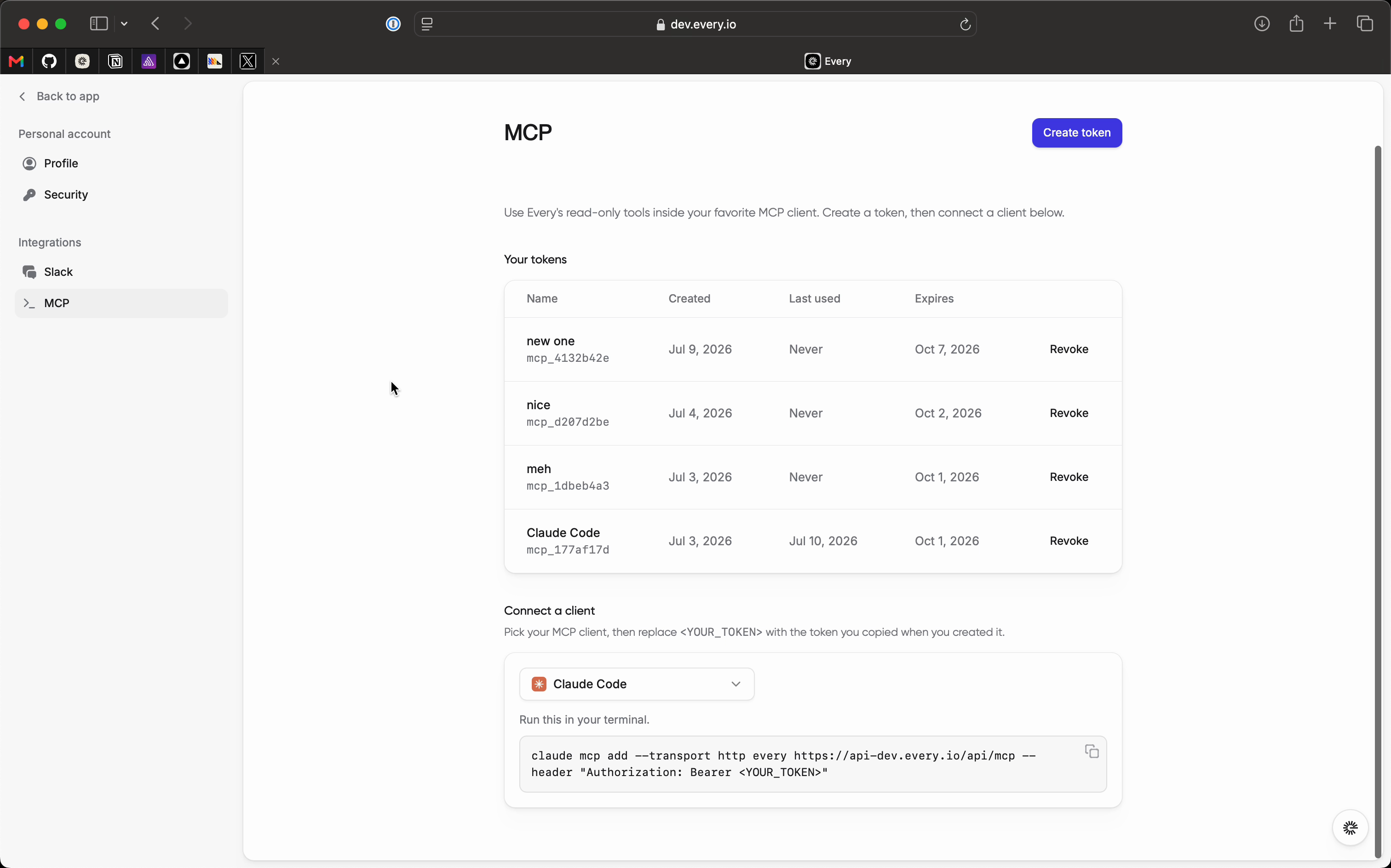This screenshot has height=868, width=1391.
Task: Click the Name column header
Action: (541, 298)
